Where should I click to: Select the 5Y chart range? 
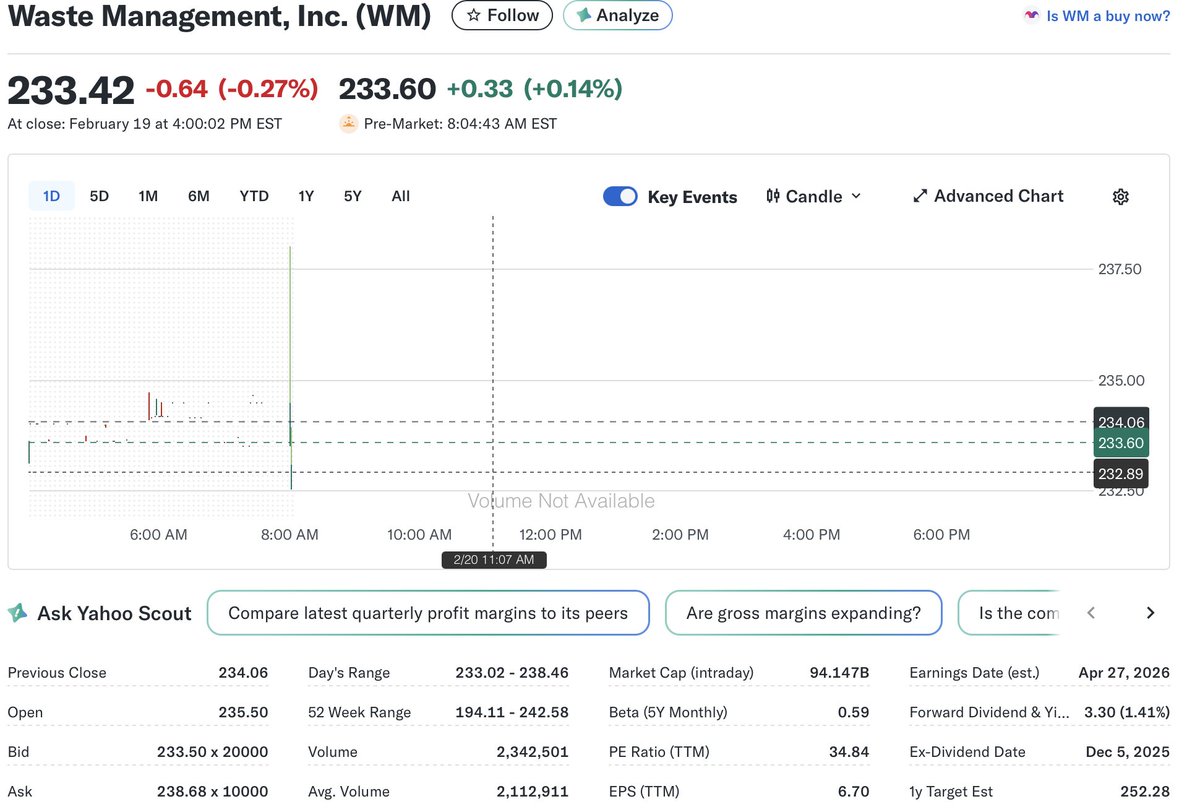click(x=353, y=196)
